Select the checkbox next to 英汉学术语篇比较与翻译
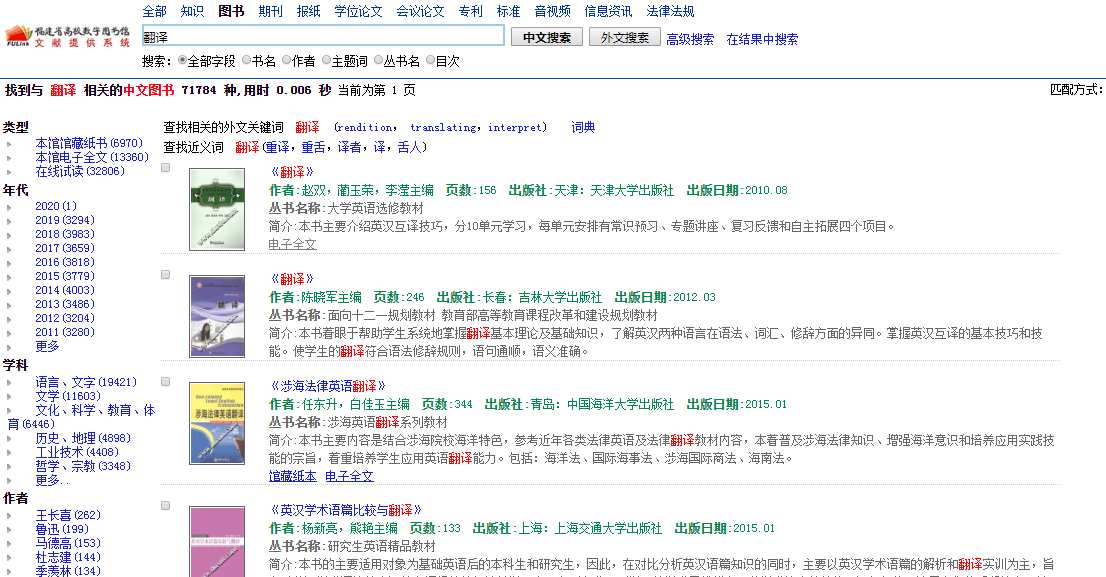Screen dimensions: 1106x577 pos(166,506)
